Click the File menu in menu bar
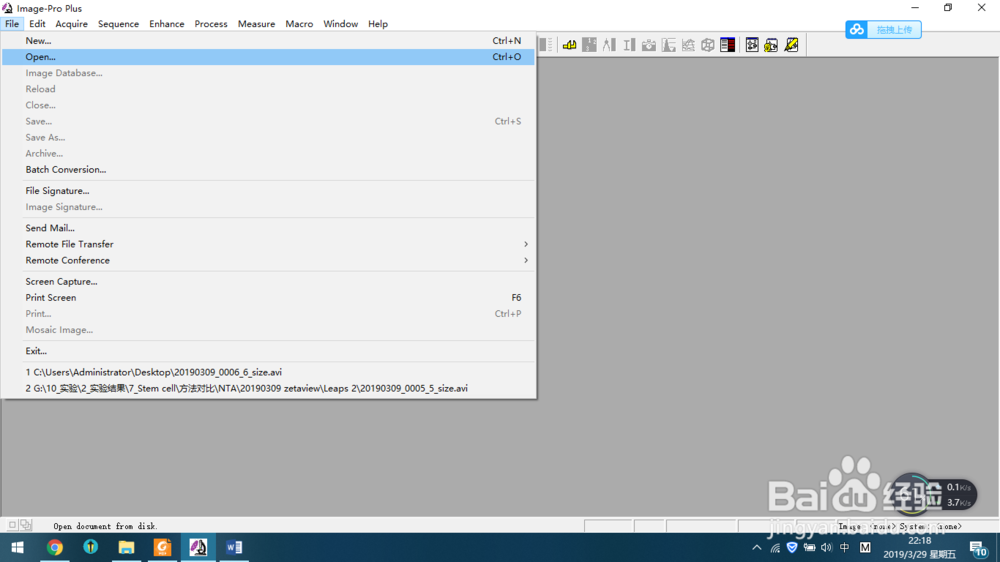Screen dimensions: 1000x562 pyautogui.click(x=12, y=24)
